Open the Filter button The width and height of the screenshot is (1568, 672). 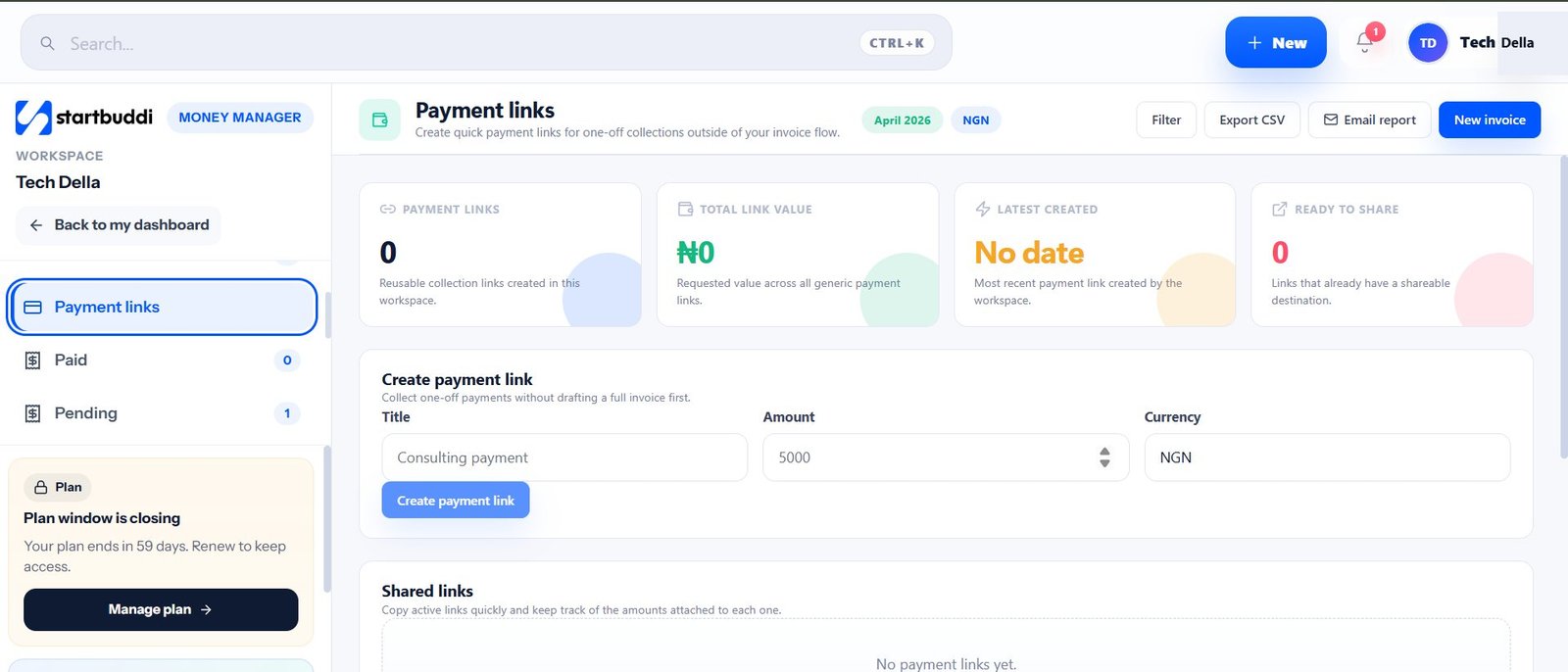[x=1166, y=120]
